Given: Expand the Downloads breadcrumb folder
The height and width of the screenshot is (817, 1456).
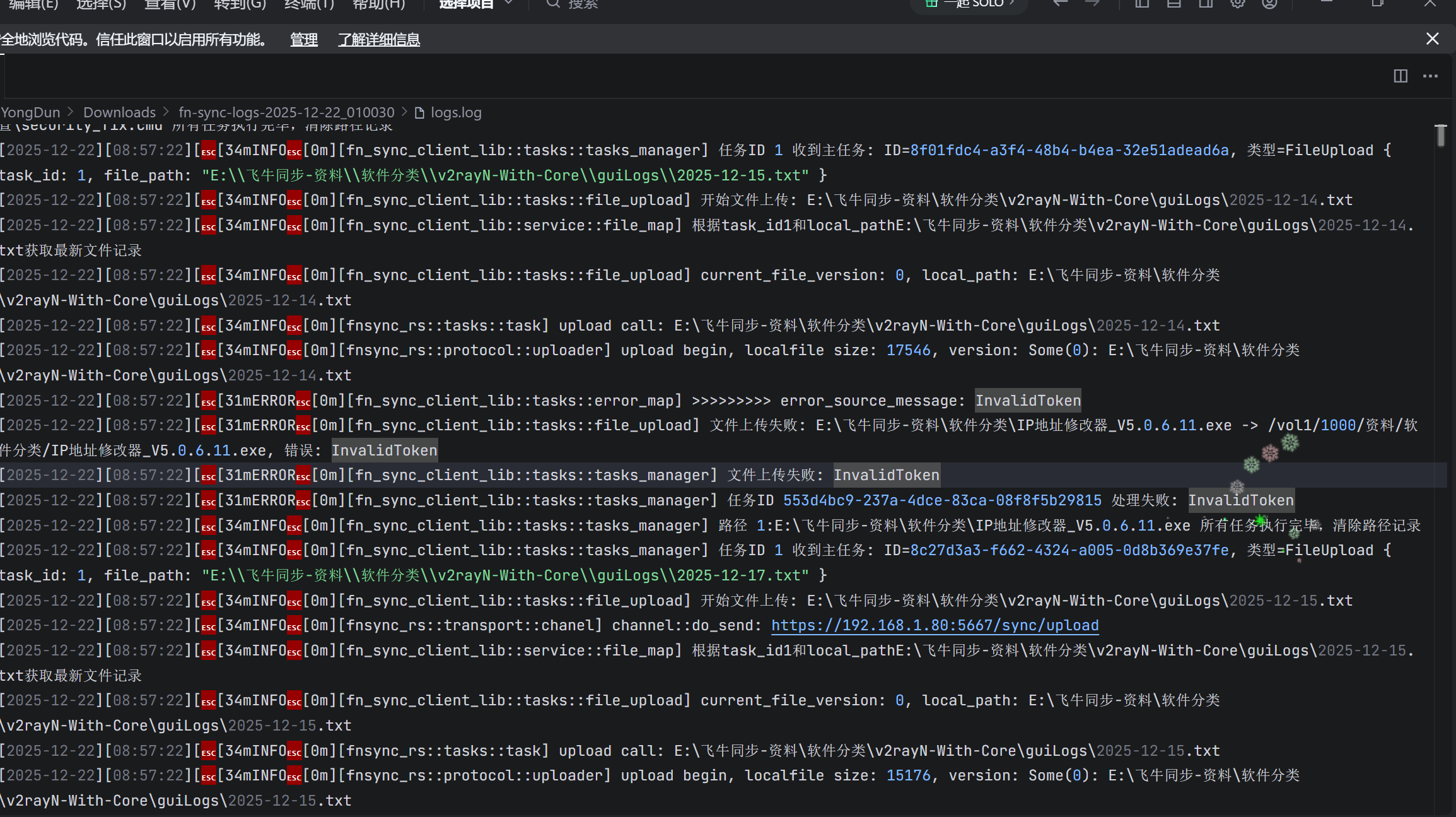Looking at the screenshot, I should [119, 112].
